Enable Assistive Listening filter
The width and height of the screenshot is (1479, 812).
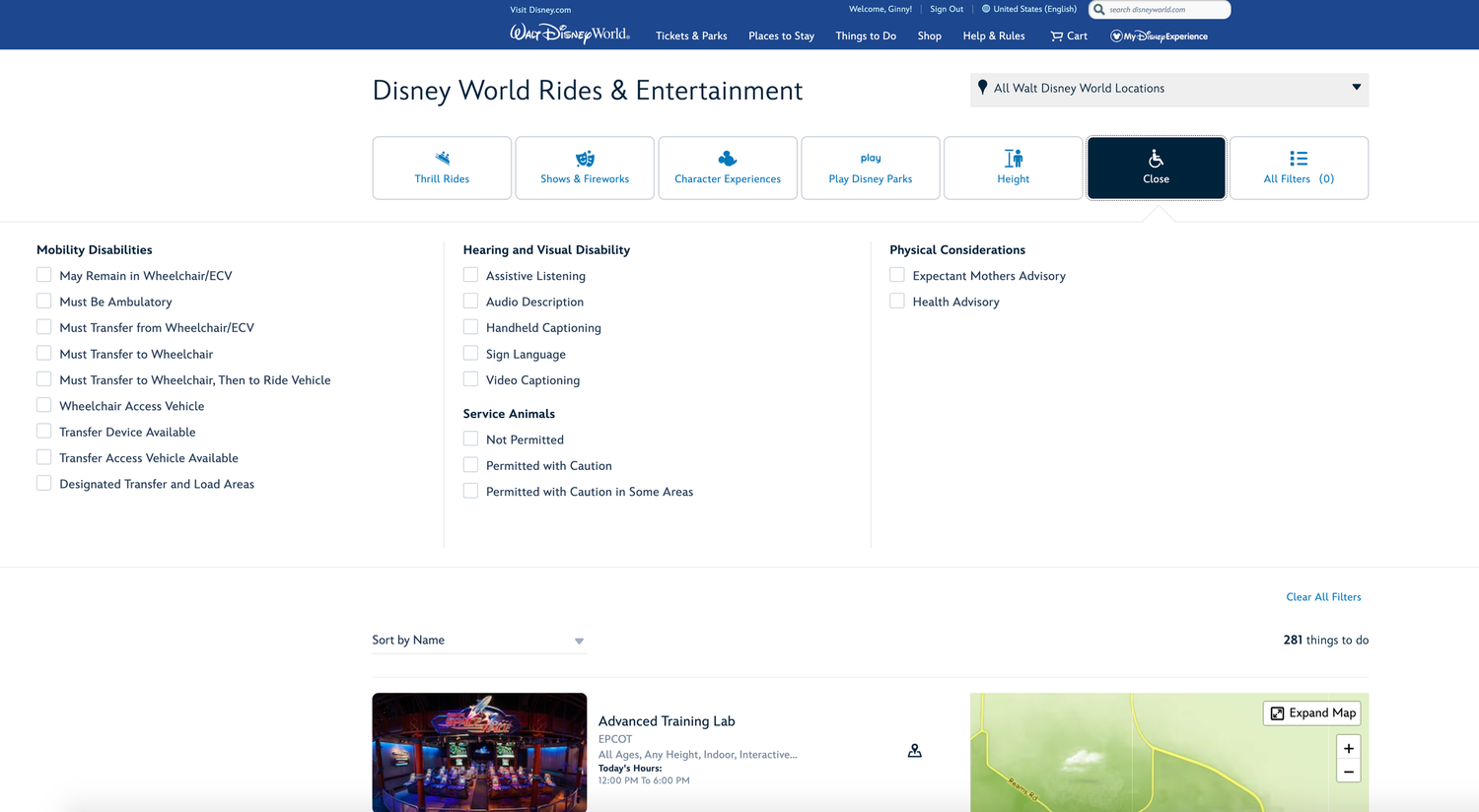click(x=470, y=275)
